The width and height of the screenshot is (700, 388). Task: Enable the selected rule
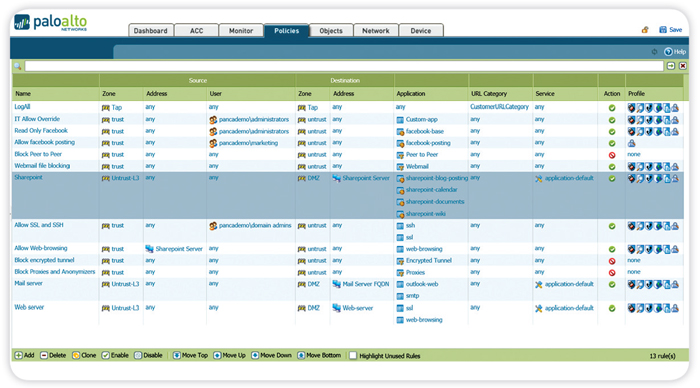[x=115, y=355]
